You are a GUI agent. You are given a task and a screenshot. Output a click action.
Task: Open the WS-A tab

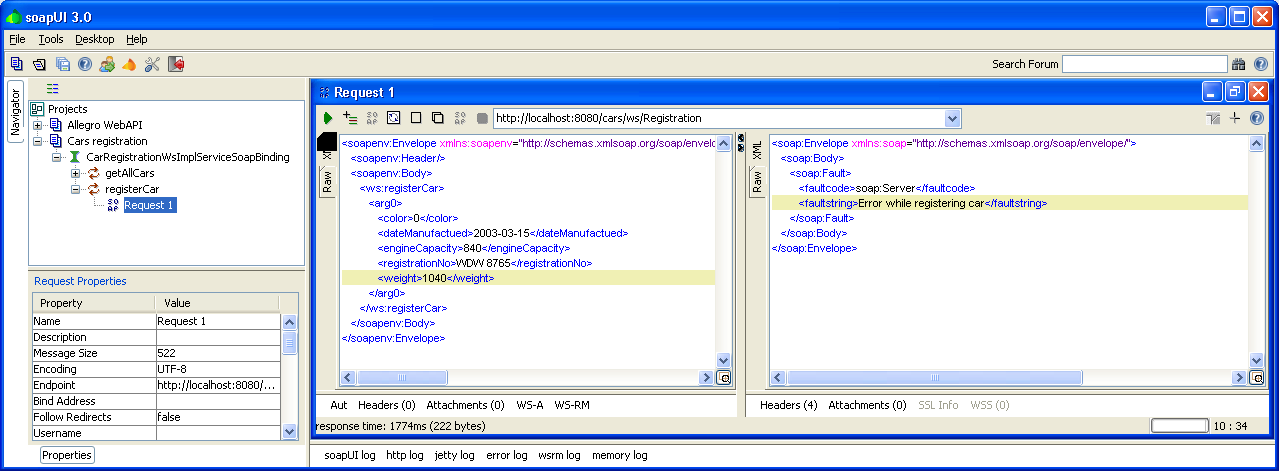tap(529, 405)
